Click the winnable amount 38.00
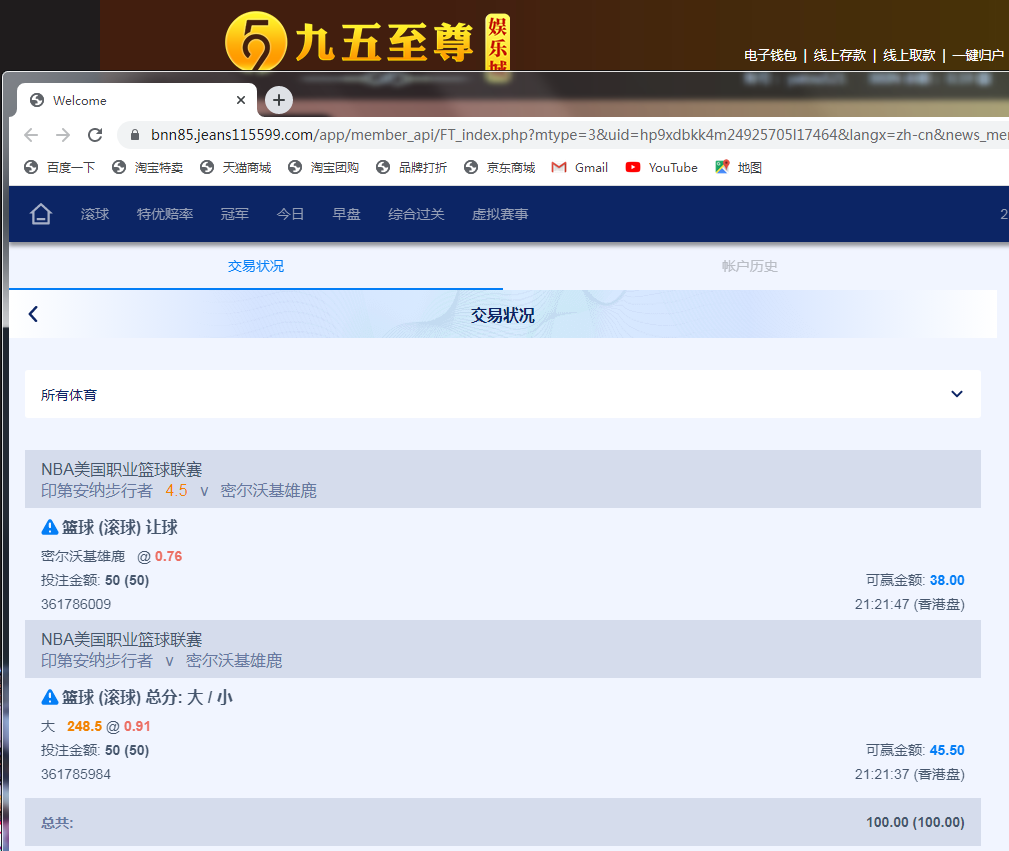Viewport: 1009px width, 851px height. click(947, 580)
